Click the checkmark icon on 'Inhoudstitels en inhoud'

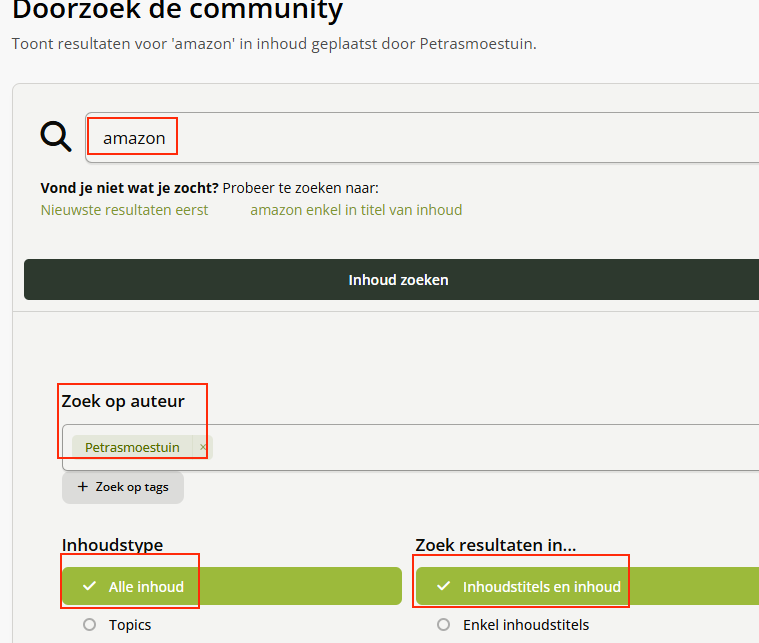(443, 586)
